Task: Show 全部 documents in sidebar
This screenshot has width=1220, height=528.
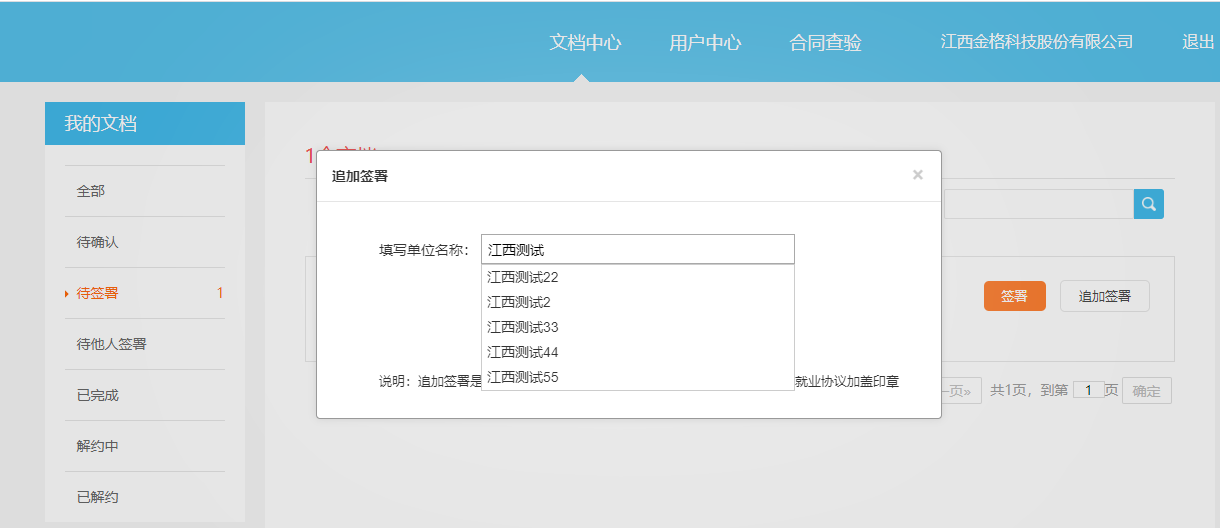Action: coord(91,191)
